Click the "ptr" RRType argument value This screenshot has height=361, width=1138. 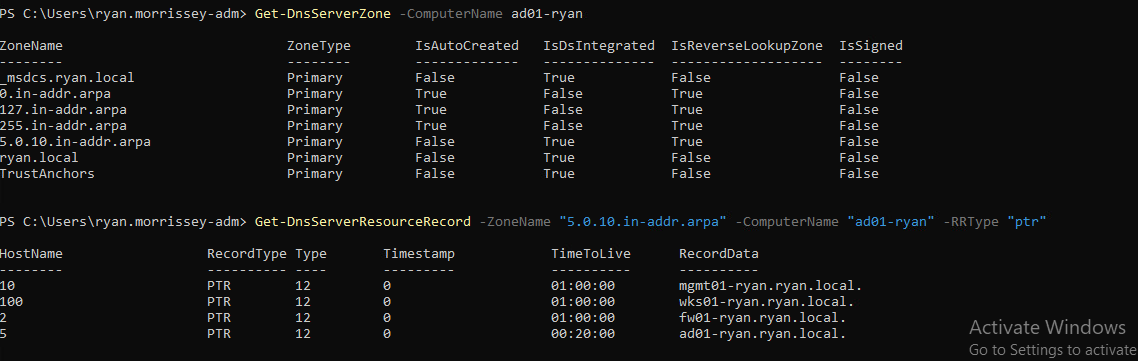coord(1026,221)
